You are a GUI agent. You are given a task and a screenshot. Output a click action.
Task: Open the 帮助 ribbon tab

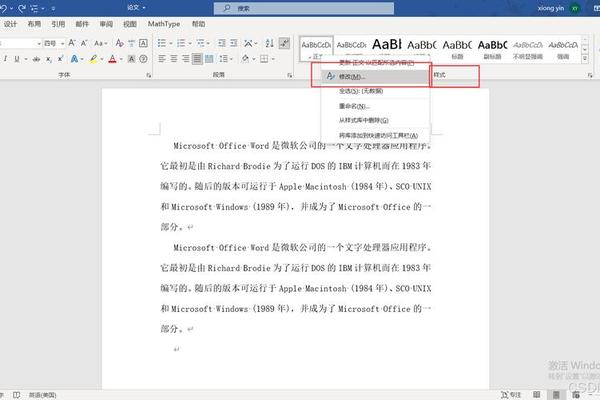[x=198, y=24]
